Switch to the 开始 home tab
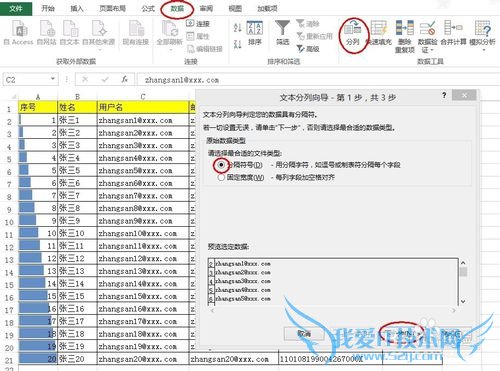 point(48,8)
